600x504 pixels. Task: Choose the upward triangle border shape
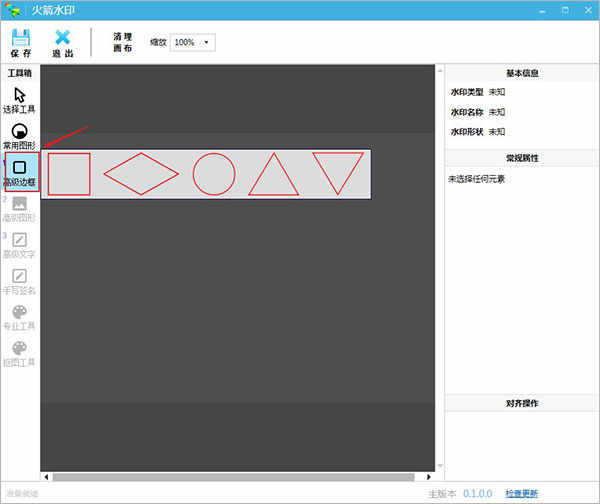pyautogui.click(x=274, y=174)
